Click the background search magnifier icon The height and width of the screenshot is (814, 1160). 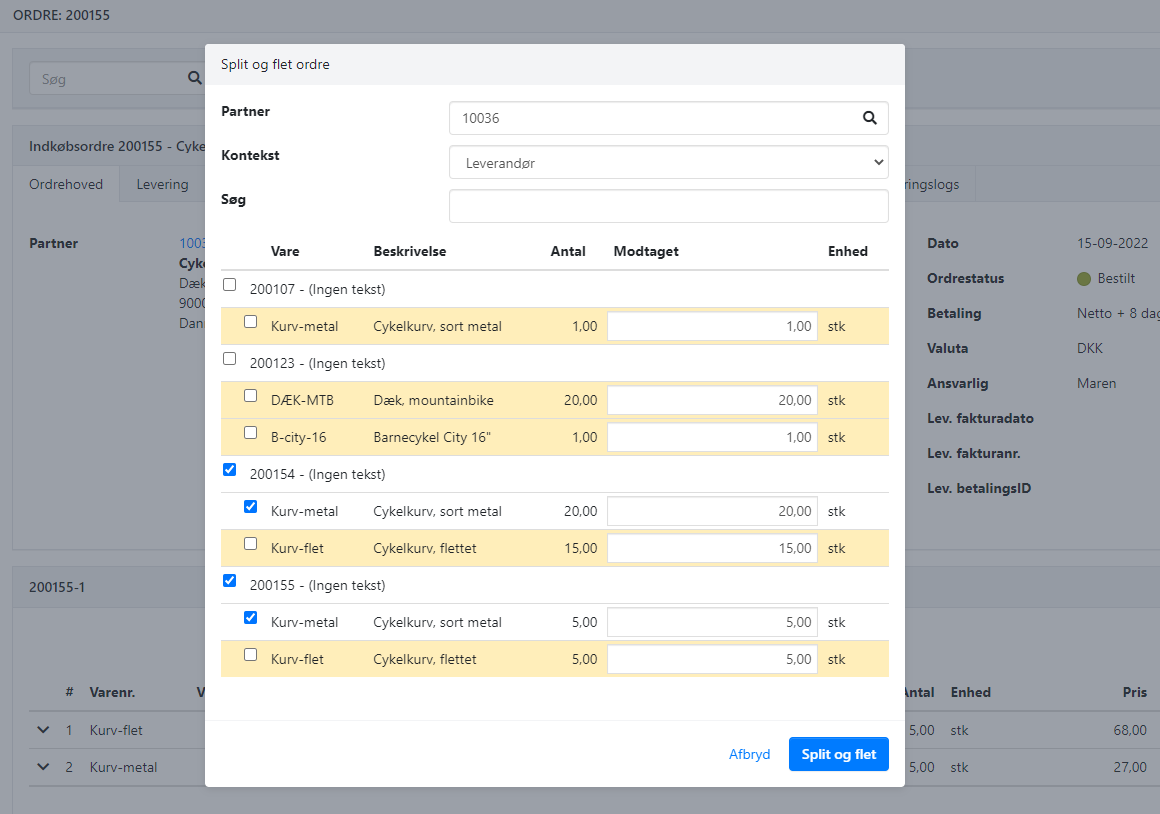tap(195, 78)
